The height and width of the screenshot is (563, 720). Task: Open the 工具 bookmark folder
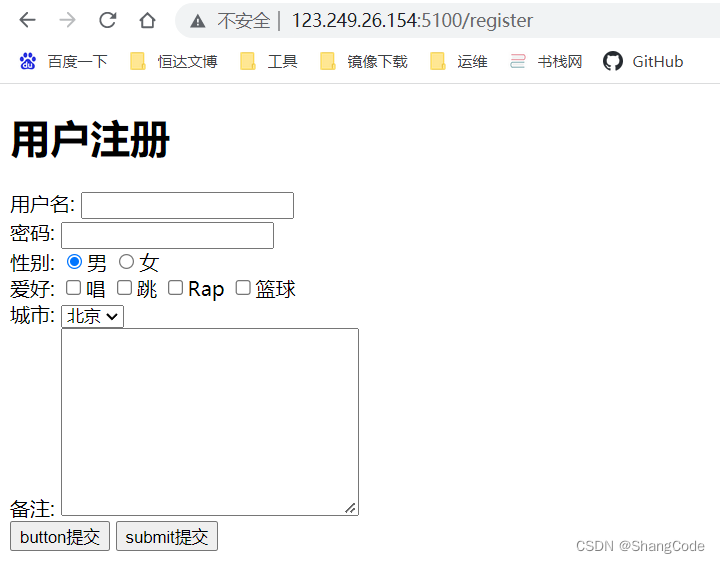coord(269,61)
